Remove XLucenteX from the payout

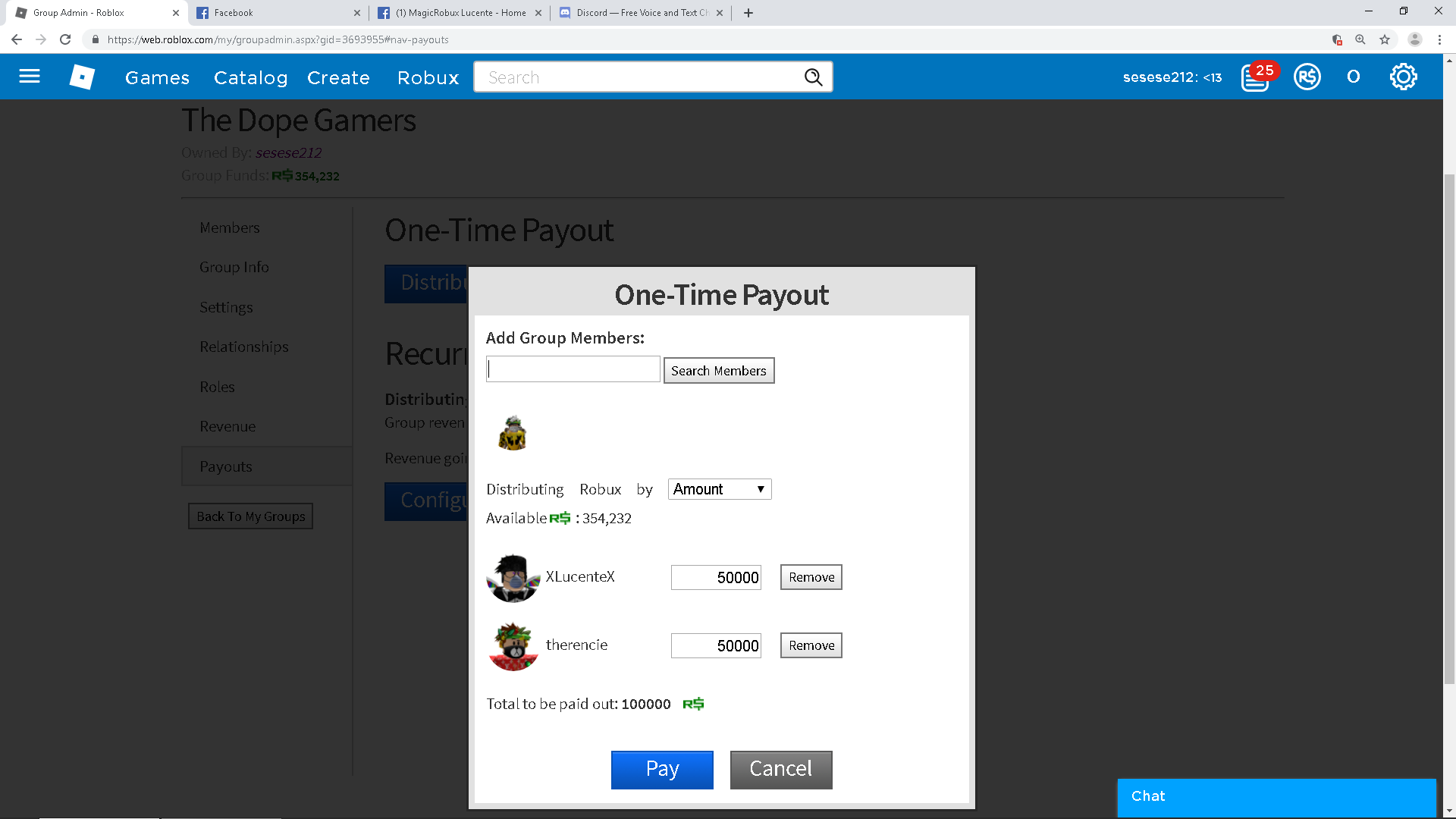811,577
